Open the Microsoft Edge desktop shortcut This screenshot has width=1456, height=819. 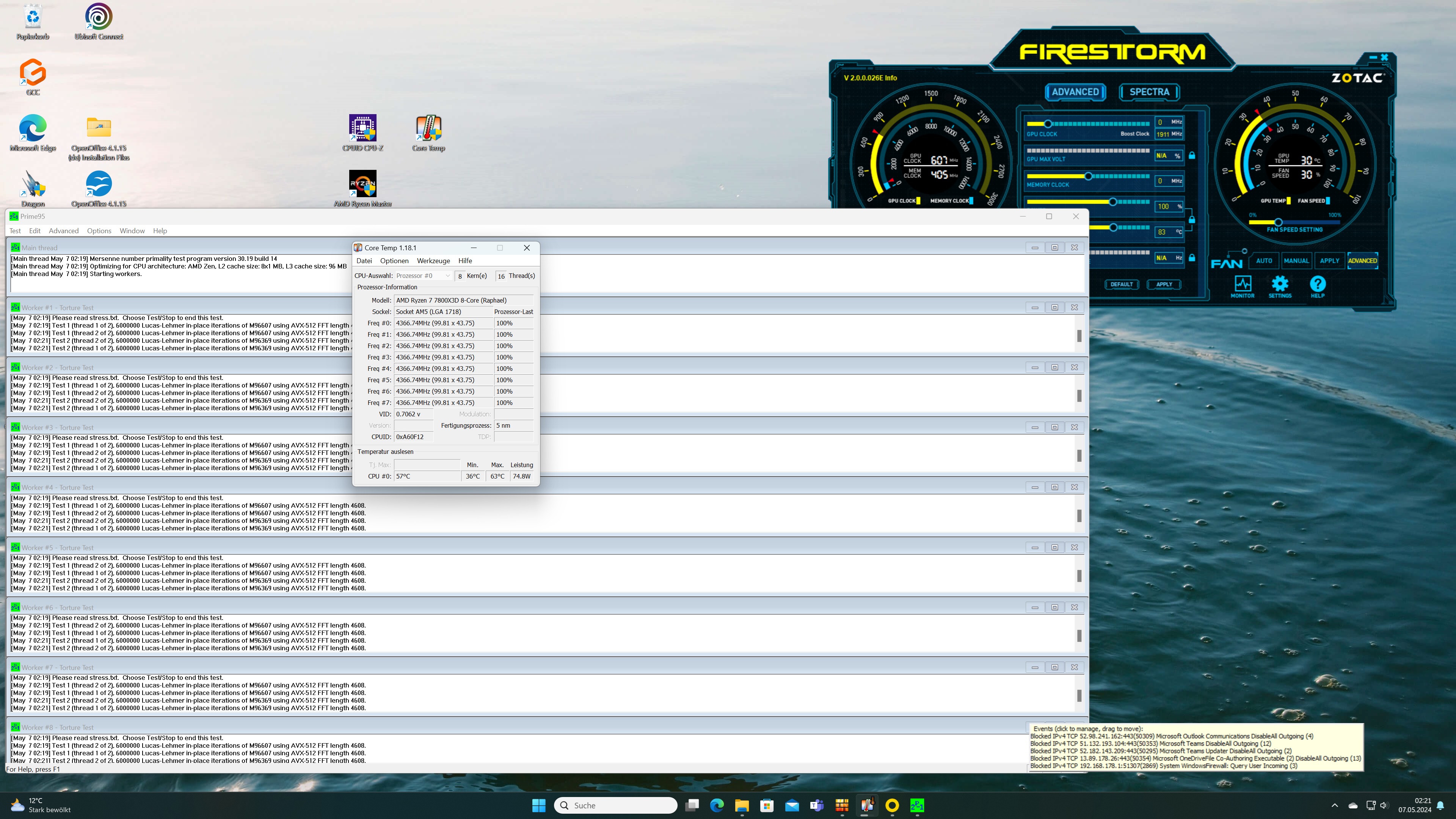33,133
